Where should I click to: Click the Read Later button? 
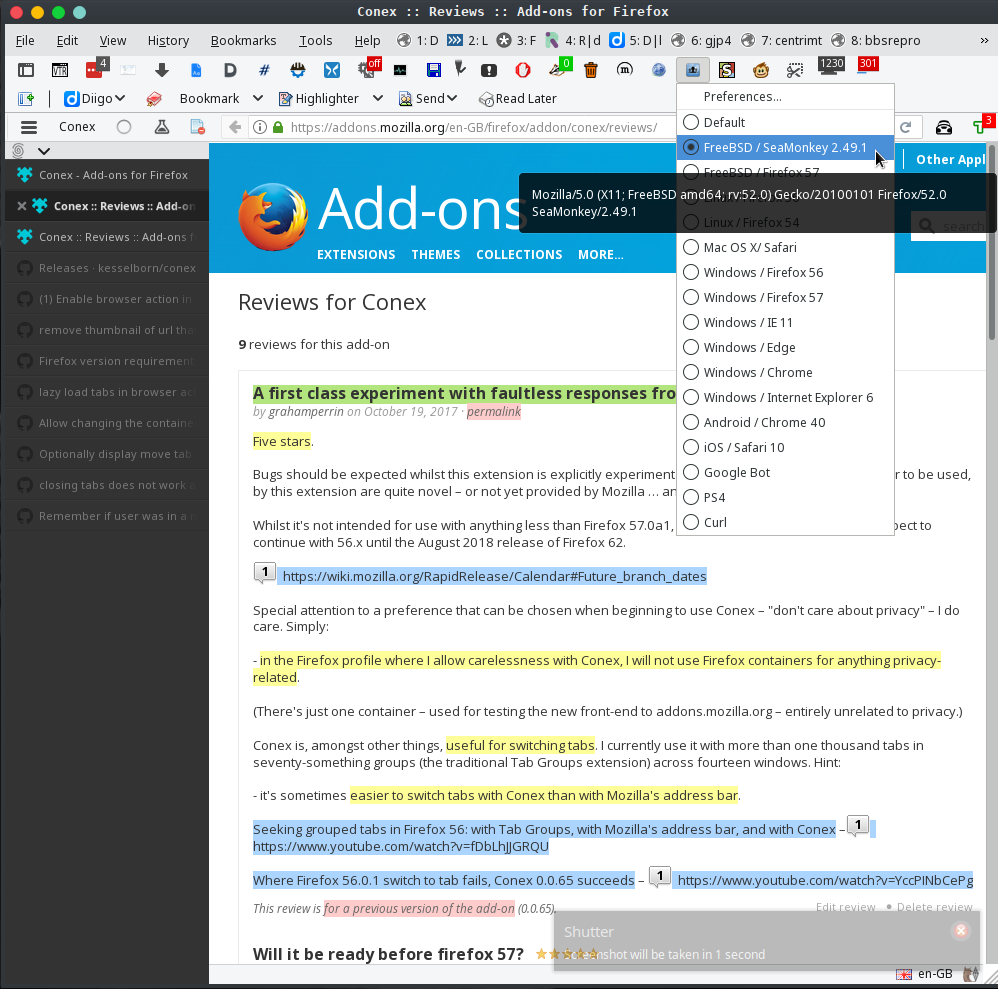[517, 99]
